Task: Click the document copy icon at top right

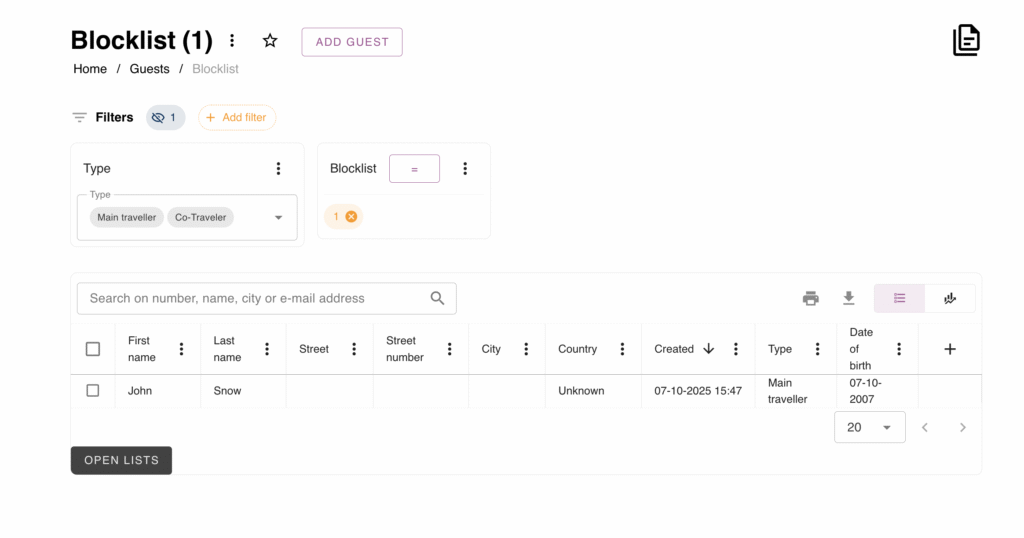Action: (965, 40)
